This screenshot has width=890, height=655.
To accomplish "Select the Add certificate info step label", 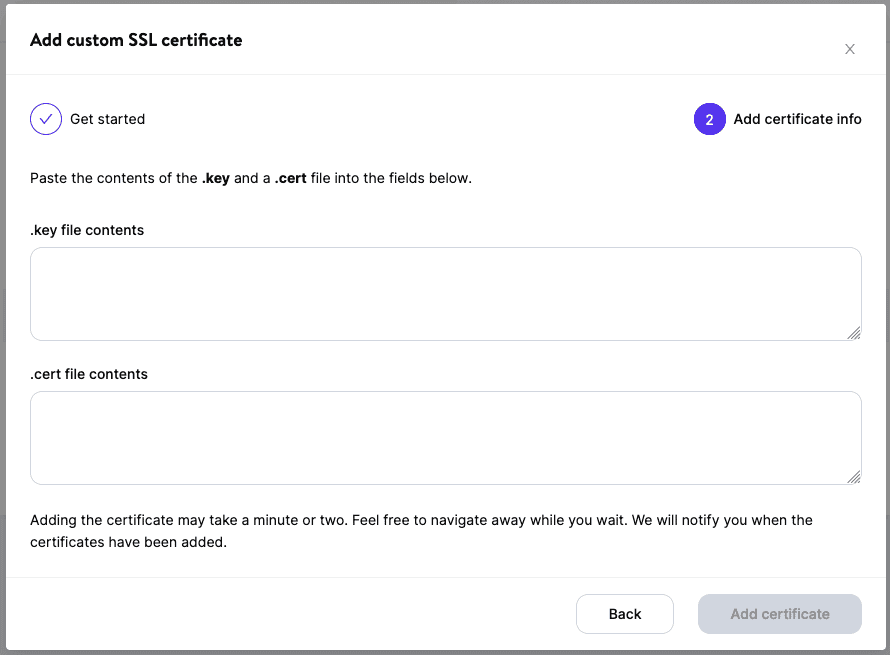I will click(797, 118).
